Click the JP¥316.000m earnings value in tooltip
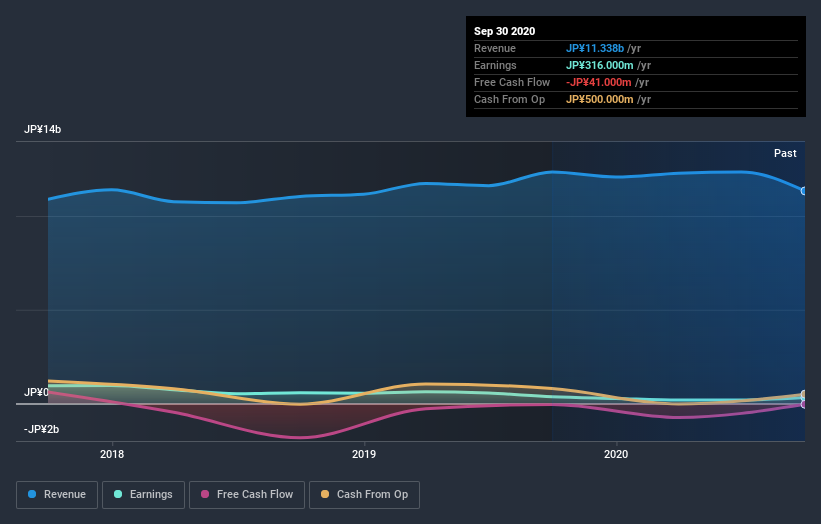Viewport: 821px width, 524px height. [600, 65]
